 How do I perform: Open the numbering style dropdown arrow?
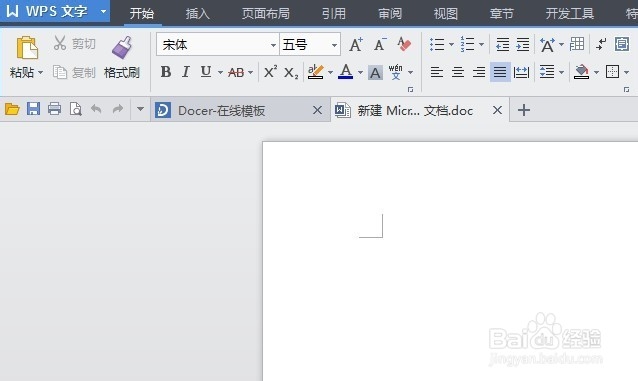[x=481, y=44]
